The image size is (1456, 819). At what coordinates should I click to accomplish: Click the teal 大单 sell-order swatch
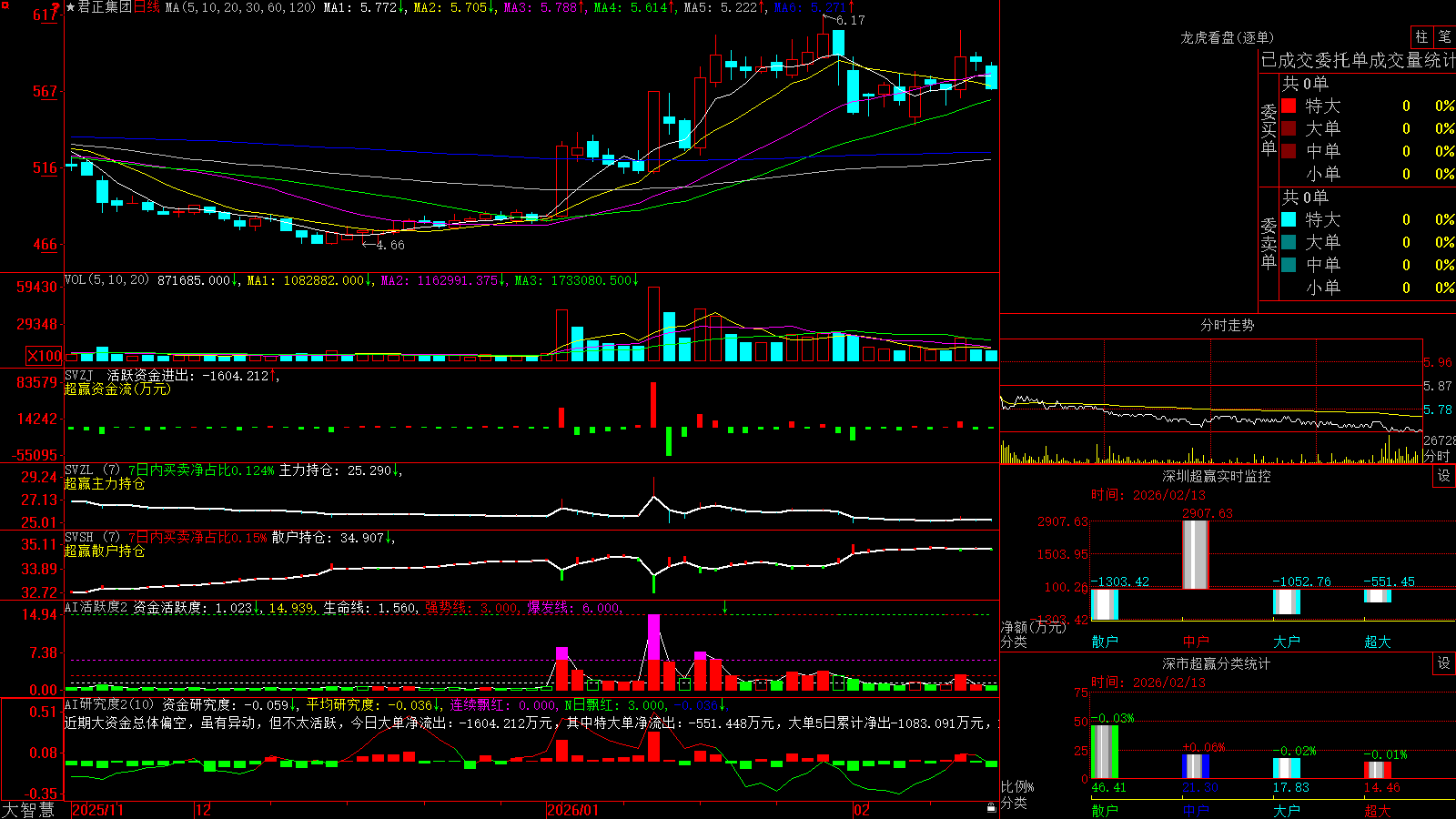pyautogui.click(x=1289, y=242)
